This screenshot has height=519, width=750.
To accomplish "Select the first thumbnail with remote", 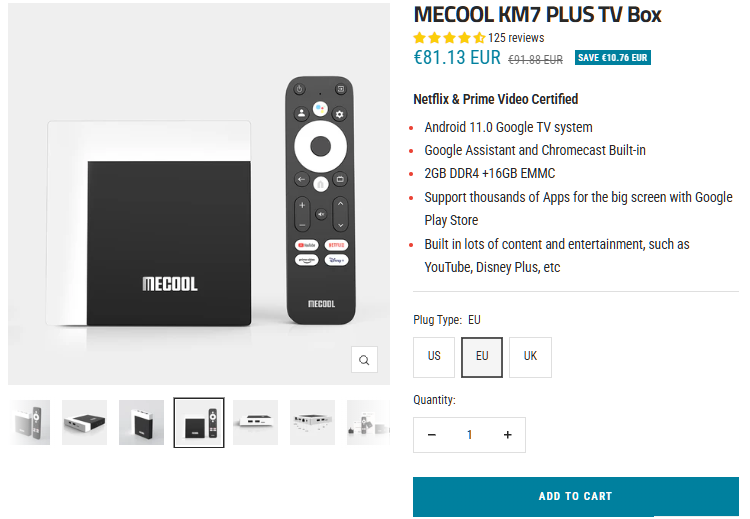I will point(29,423).
